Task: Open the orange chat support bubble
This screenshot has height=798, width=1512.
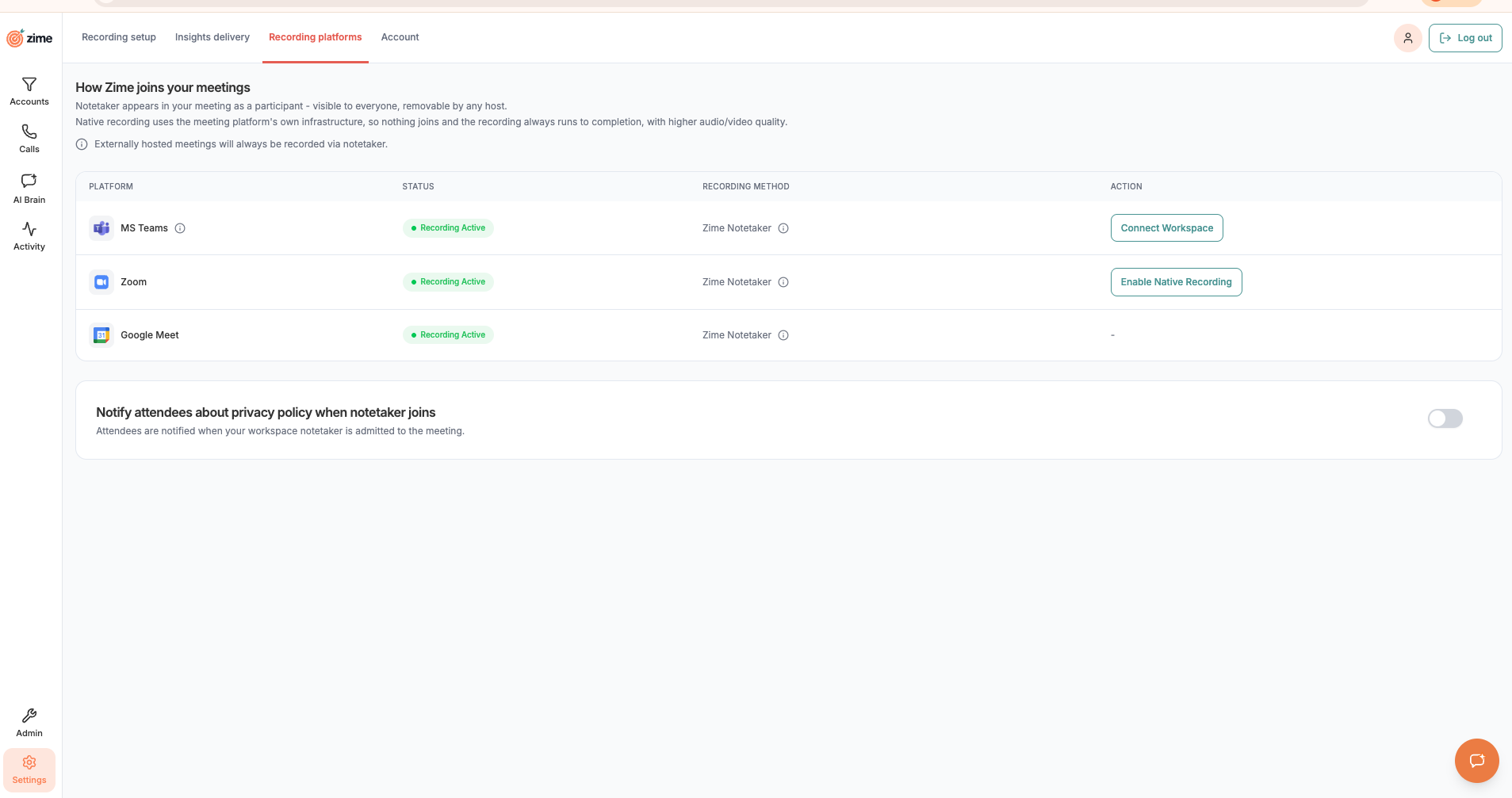Action: pyautogui.click(x=1477, y=761)
